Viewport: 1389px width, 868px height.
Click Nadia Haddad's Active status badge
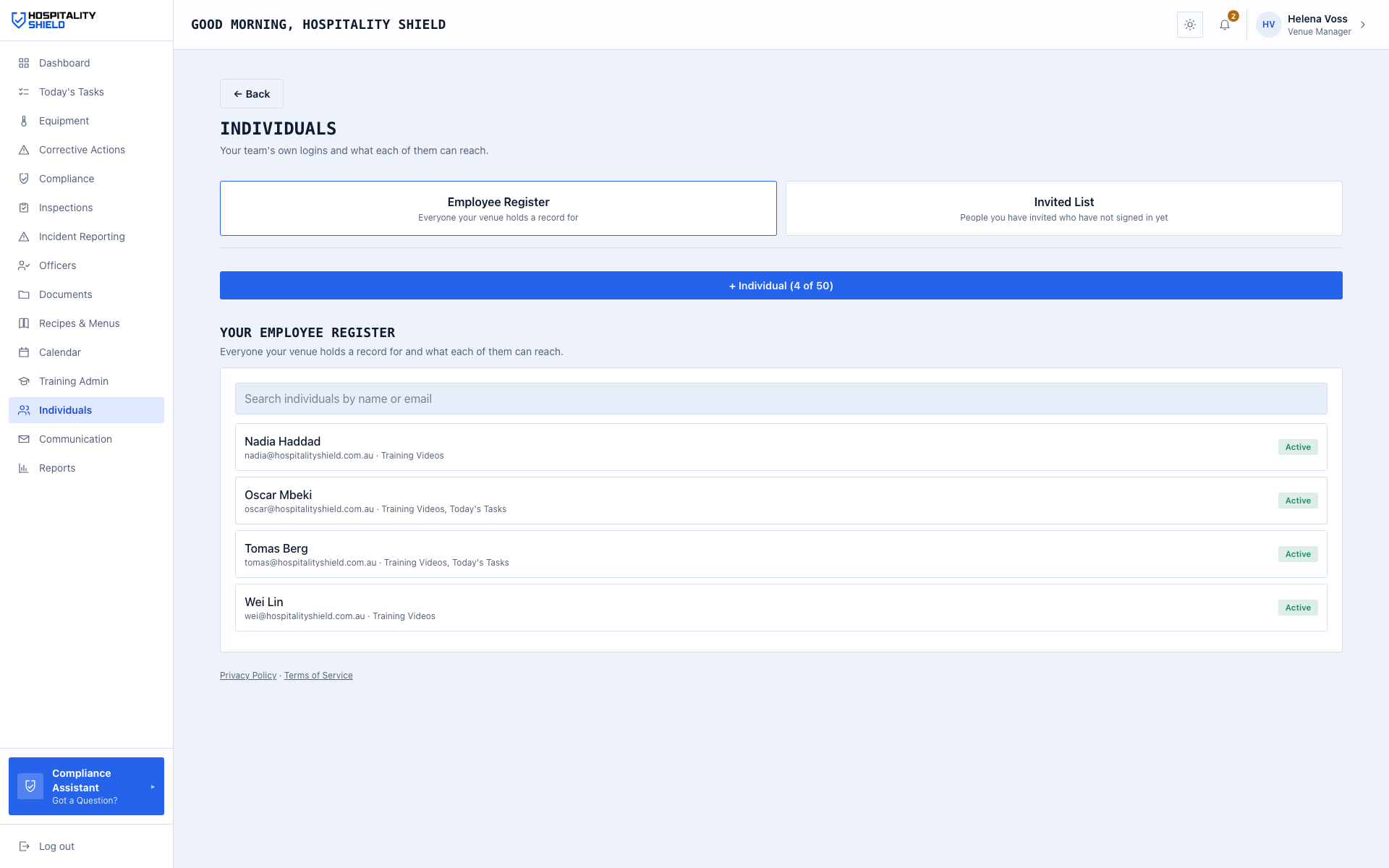click(x=1298, y=447)
